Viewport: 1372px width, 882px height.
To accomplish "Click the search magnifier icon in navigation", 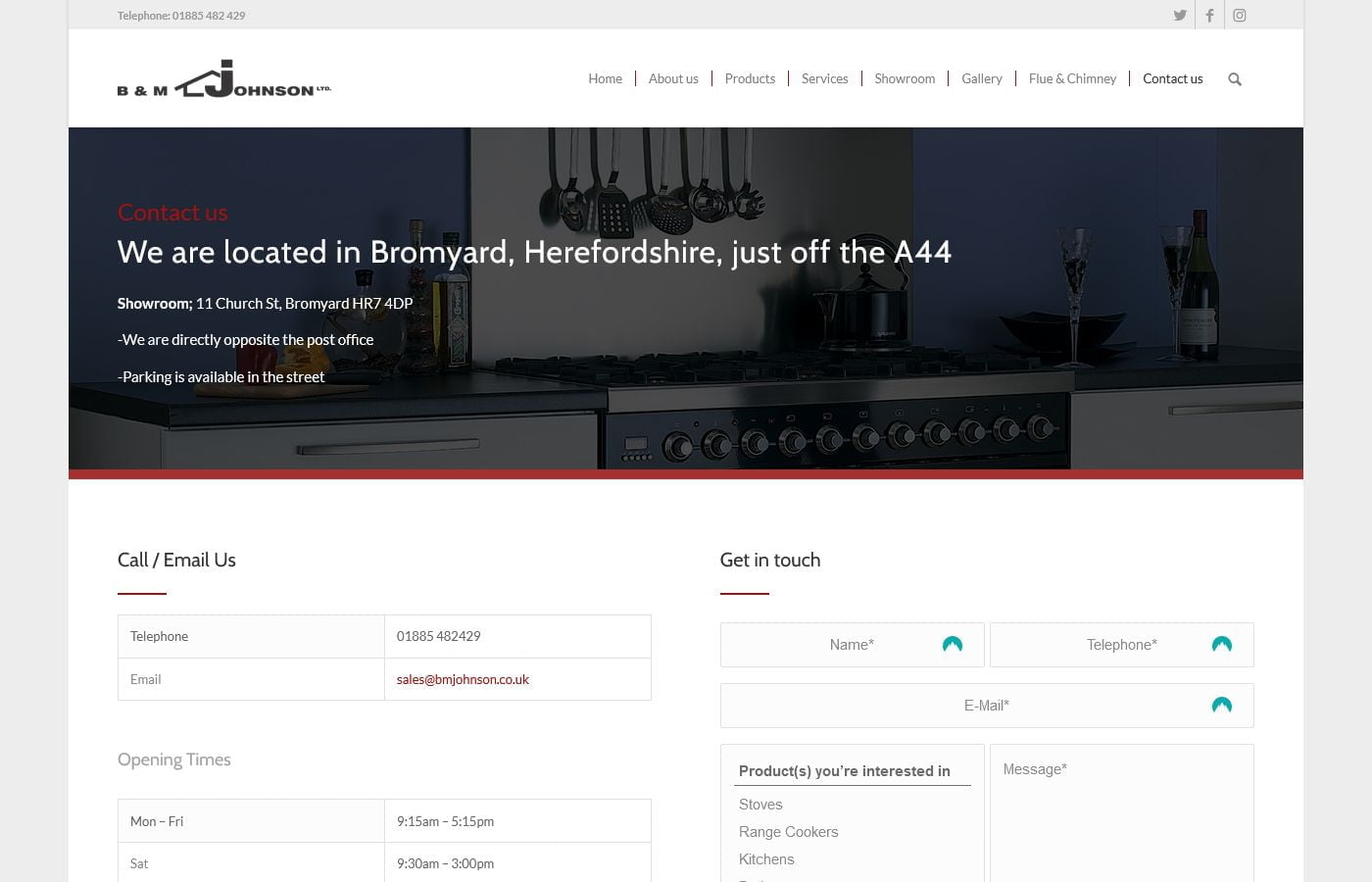I will [1235, 79].
